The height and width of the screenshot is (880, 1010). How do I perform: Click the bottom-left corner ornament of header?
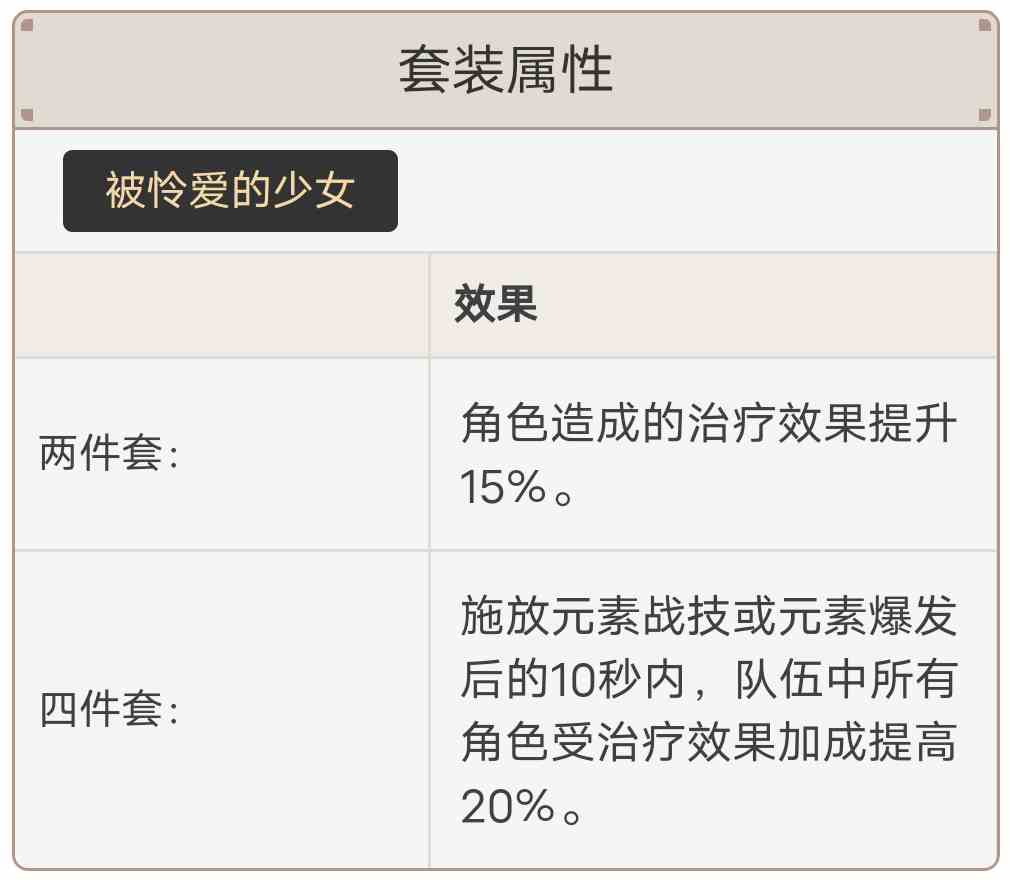tap(27, 115)
